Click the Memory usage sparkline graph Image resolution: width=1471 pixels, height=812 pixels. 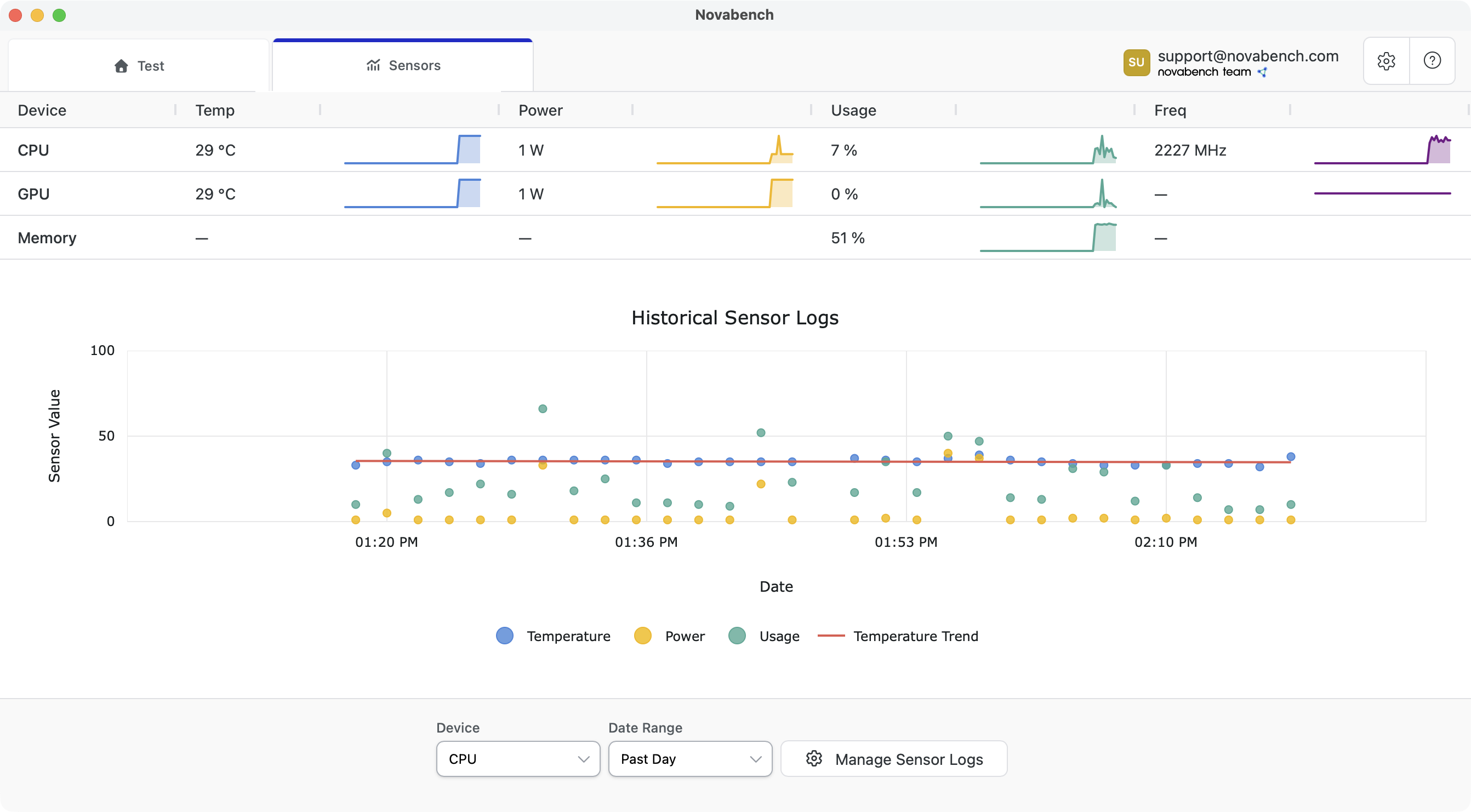pos(1048,238)
